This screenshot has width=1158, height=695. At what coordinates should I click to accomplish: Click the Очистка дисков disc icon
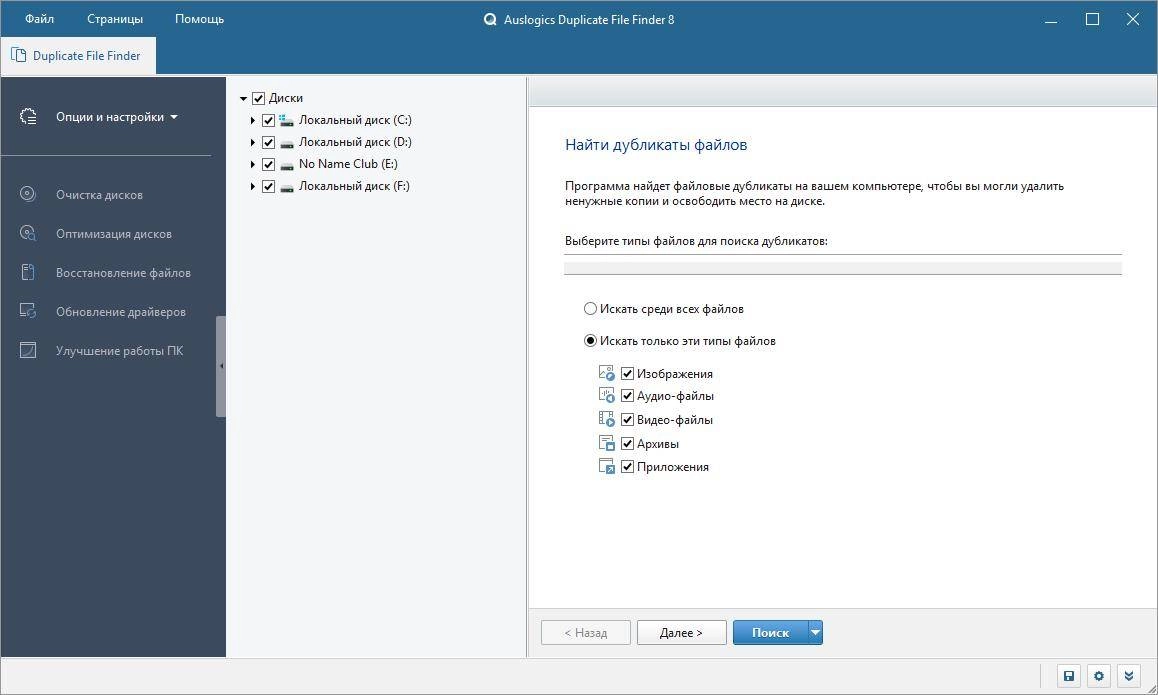27,194
